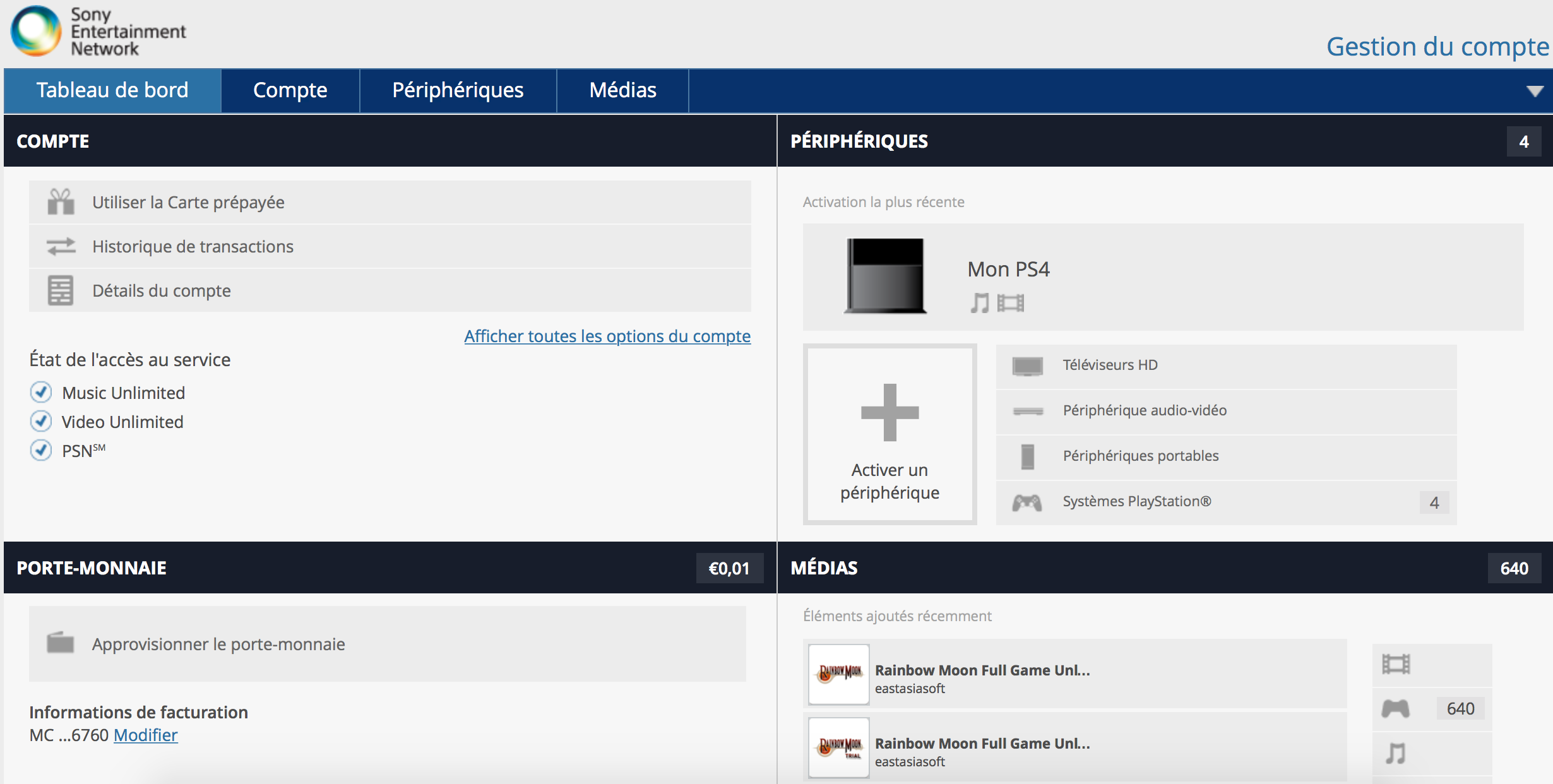The height and width of the screenshot is (784, 1553).
Task: Click the plus icon to activate device
Action: click(x=890, y=412)
